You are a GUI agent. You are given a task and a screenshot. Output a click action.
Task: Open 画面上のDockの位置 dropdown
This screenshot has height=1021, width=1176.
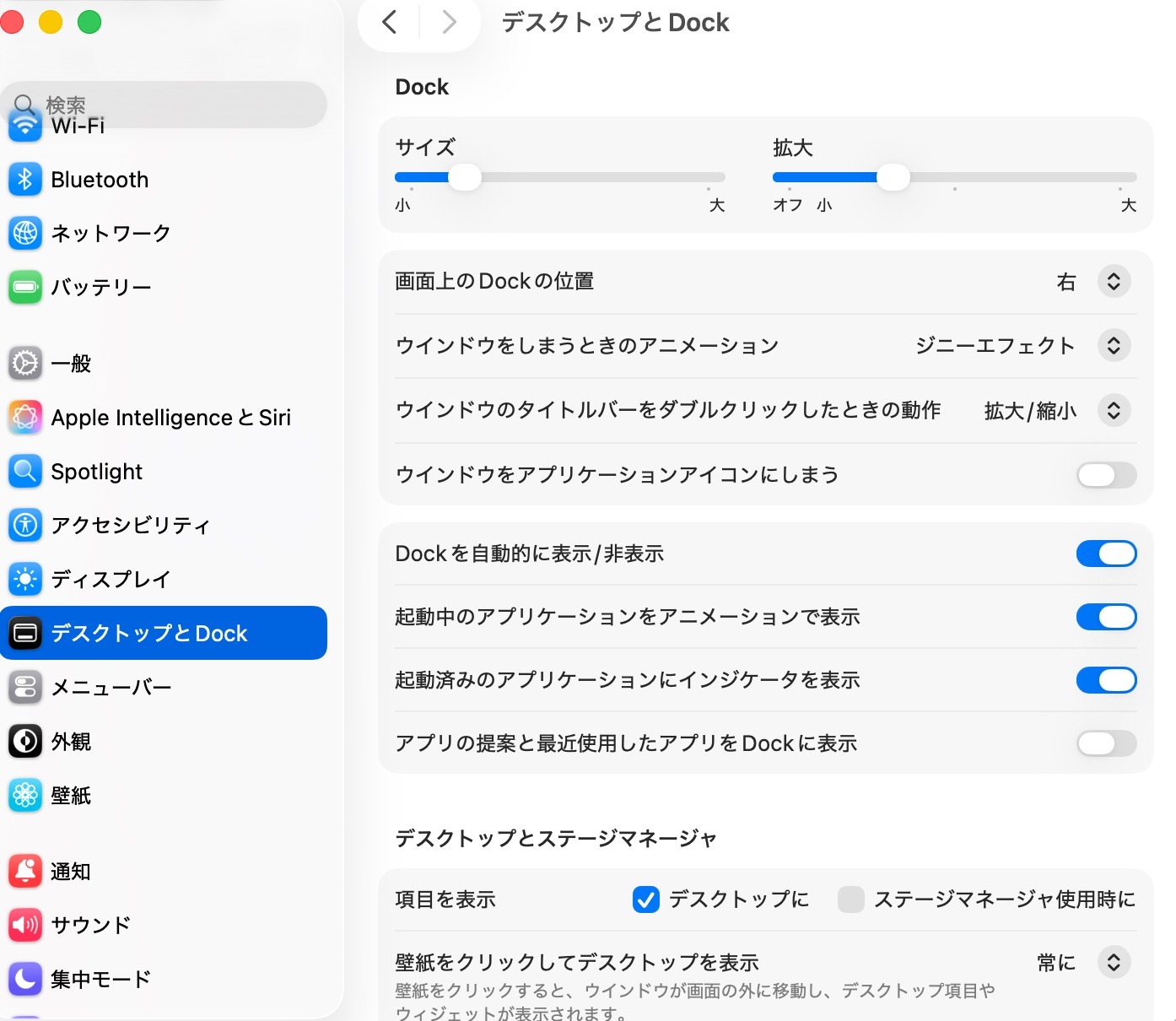[x=1114, y=282]
